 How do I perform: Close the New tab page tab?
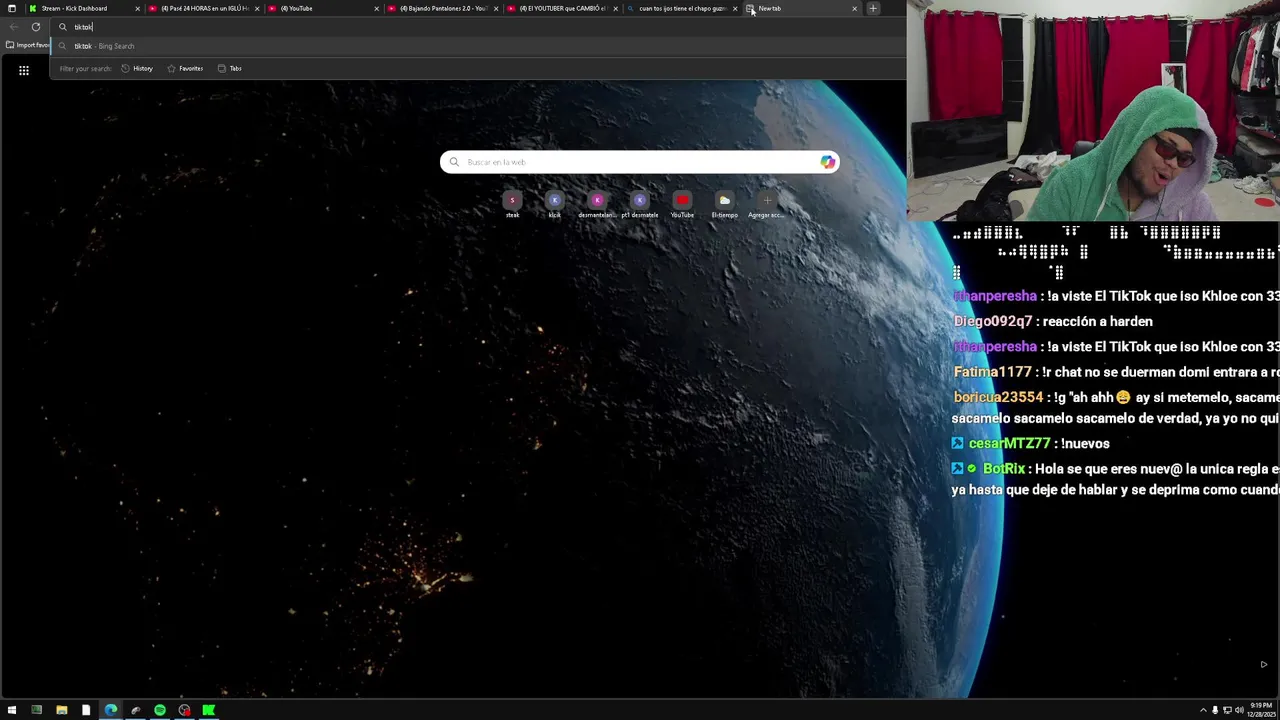coord(854,8)
